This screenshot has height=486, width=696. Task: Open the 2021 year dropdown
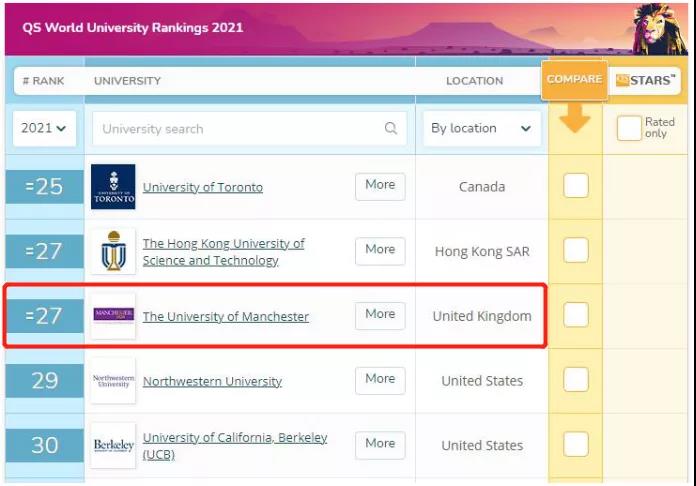coord(45,129)
